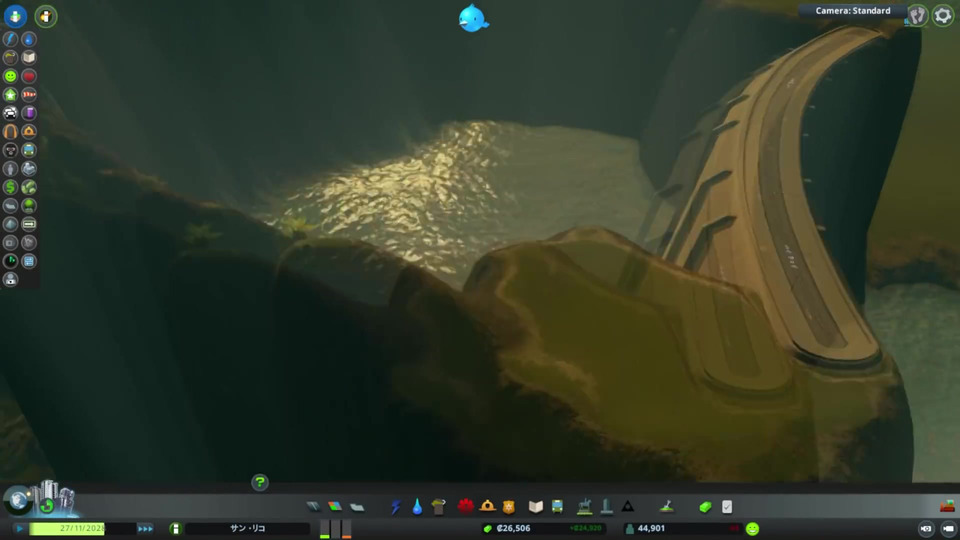
Task: Toggle the footprint icon beside the gear
Action: 917,15
